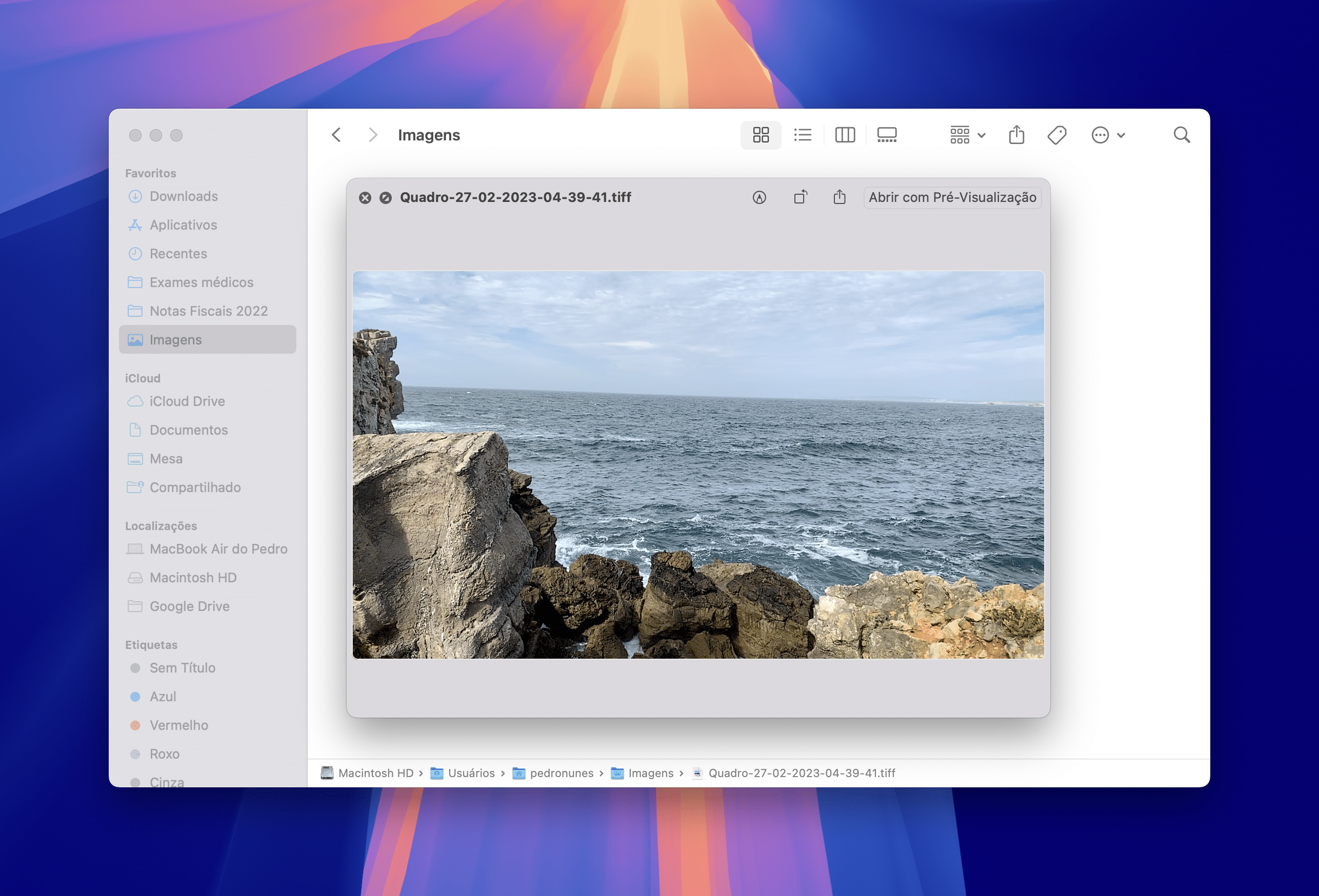Click the Favoritos section header
Screen dimensions: 1319x896
(150, 173)
